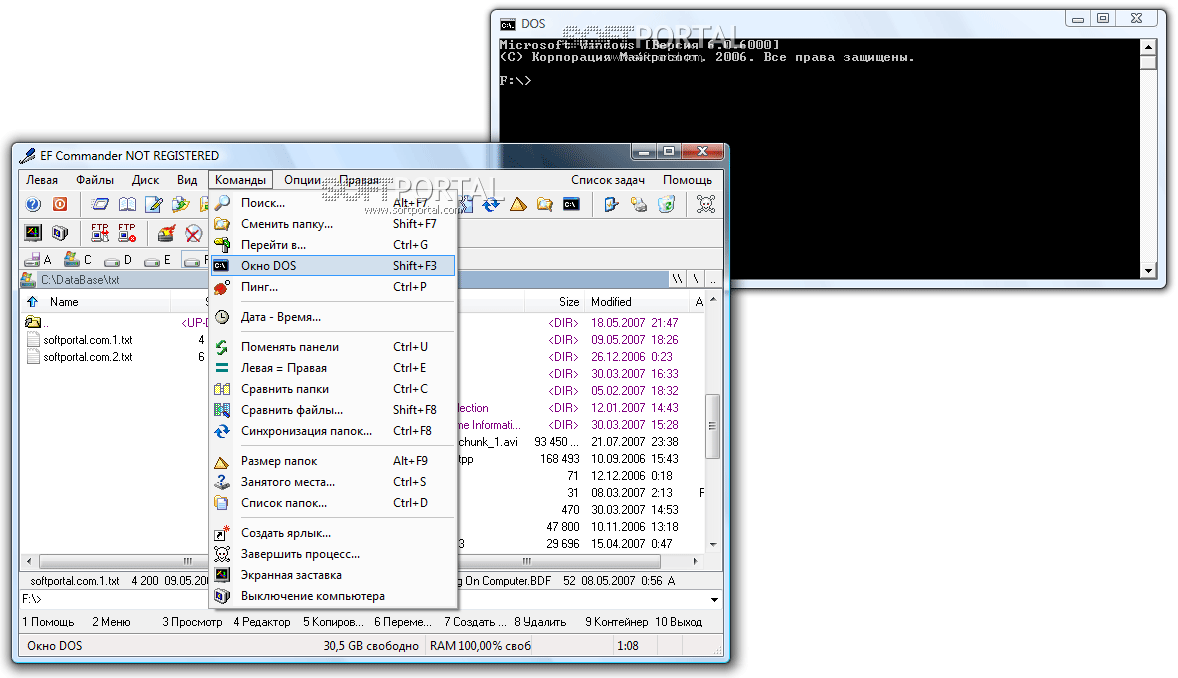Open the Список задач menu
The height and width of the screenshot is (678, 1178).
[x=608, y=180]
